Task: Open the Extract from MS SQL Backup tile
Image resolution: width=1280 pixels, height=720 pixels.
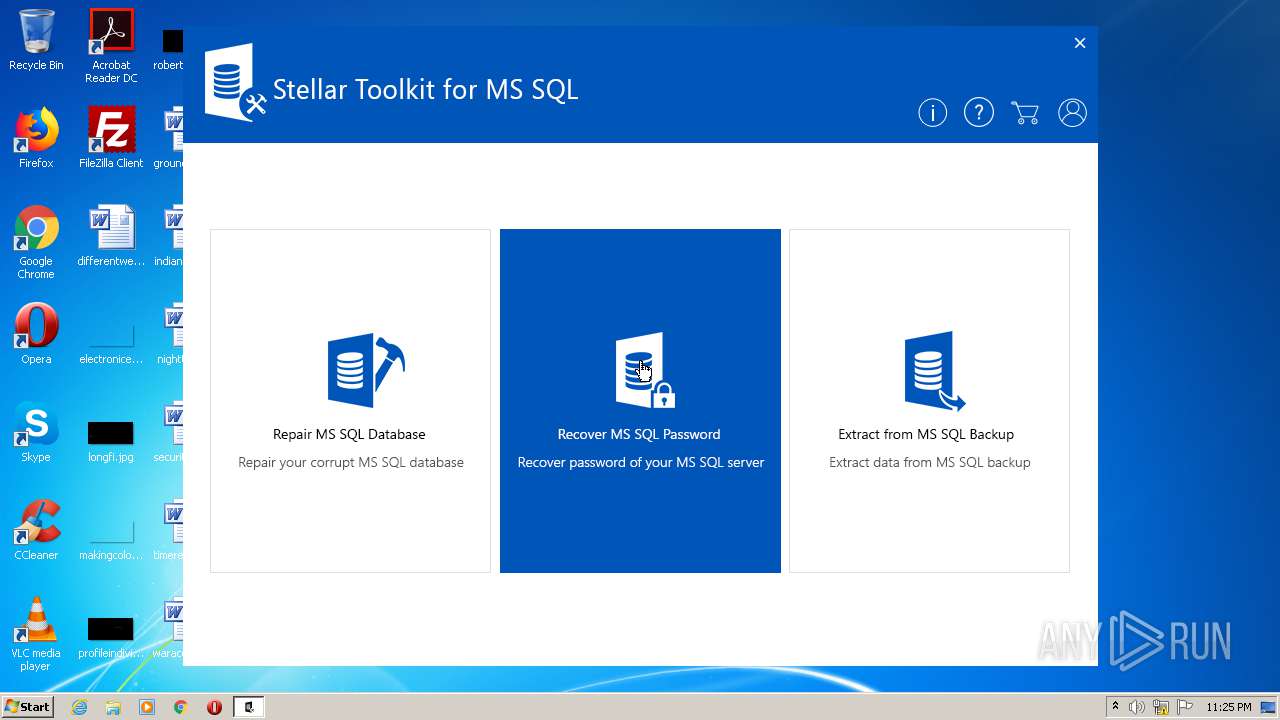Action: (x=929, y=401)
